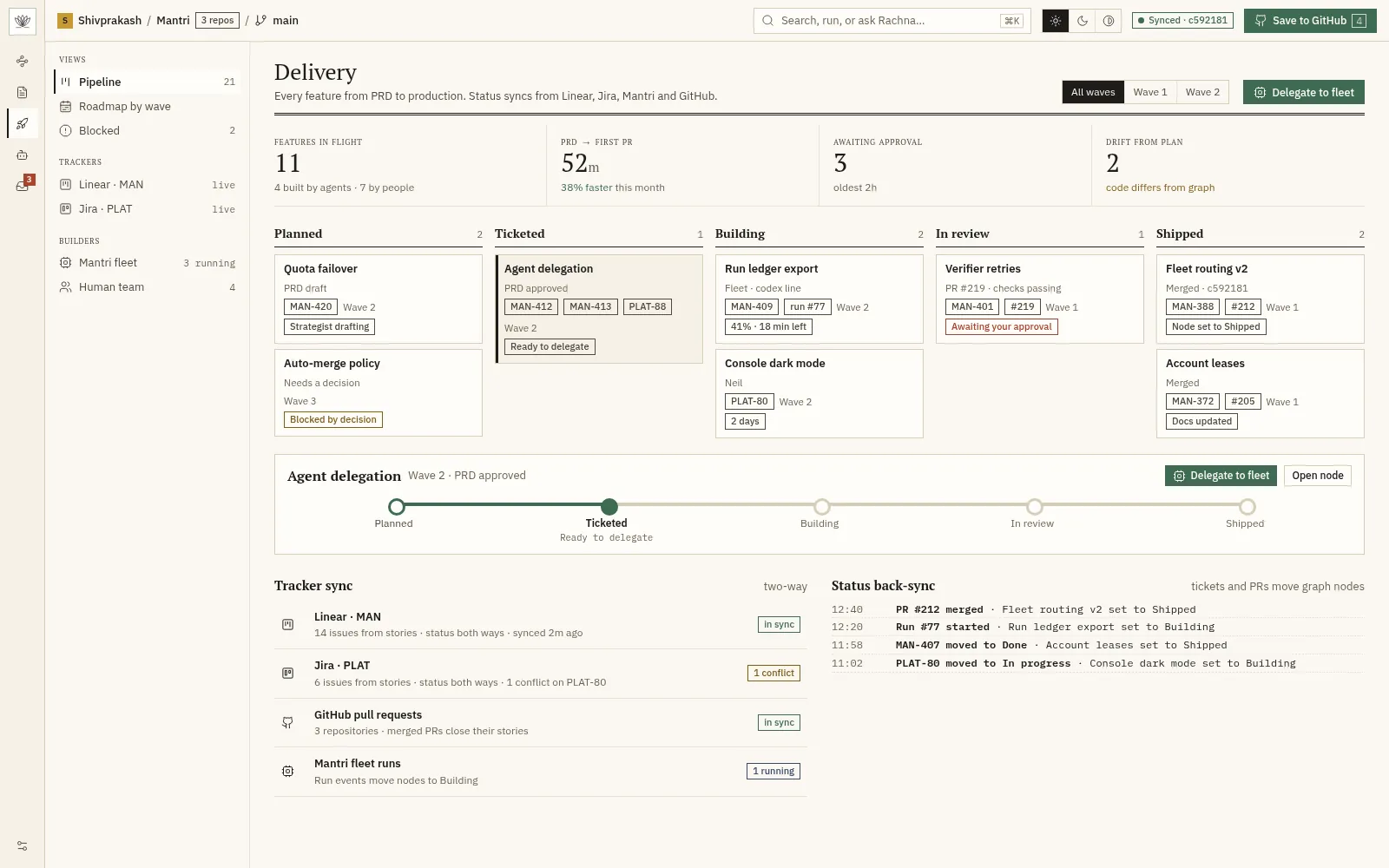Open the 3 repos selector
This screenshot has width=1389, height=868.
[x=217, y=20]
